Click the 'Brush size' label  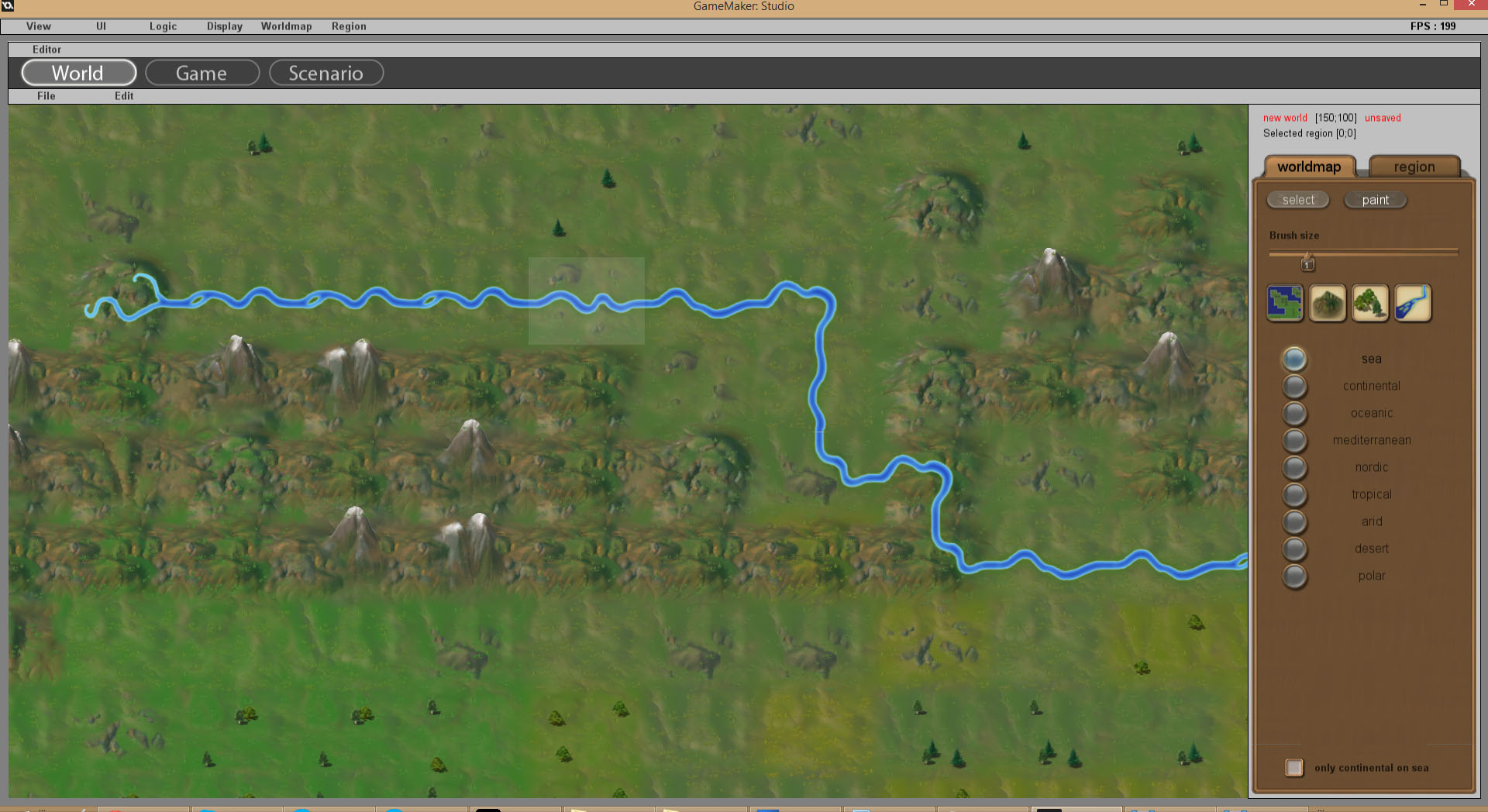[x=1294, y=236]
